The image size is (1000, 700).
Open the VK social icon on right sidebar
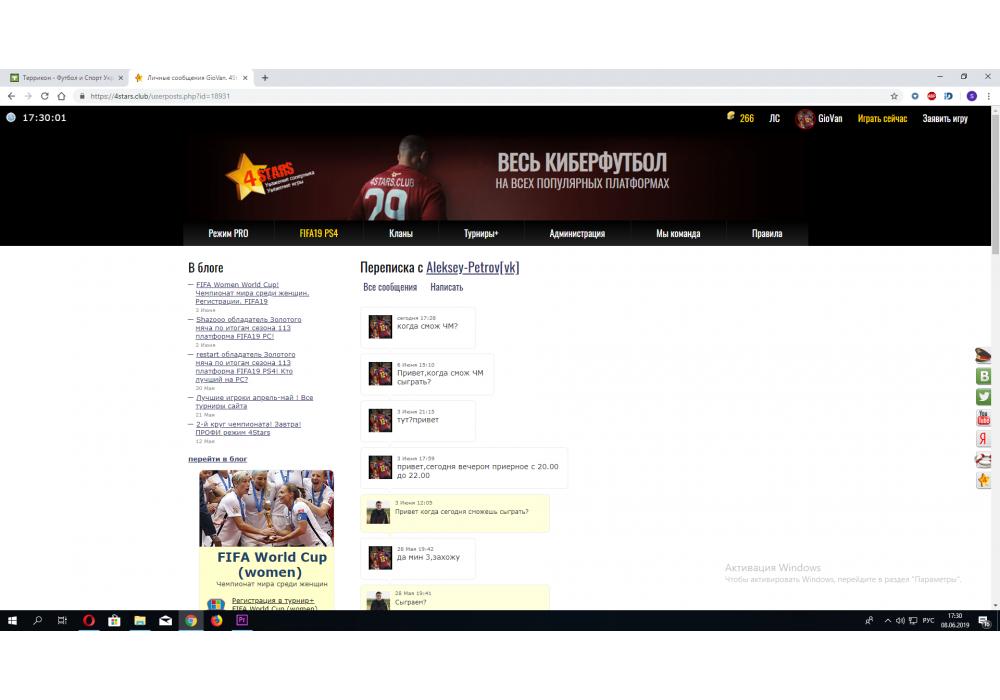pyautogui.click(x=983, y=376)
